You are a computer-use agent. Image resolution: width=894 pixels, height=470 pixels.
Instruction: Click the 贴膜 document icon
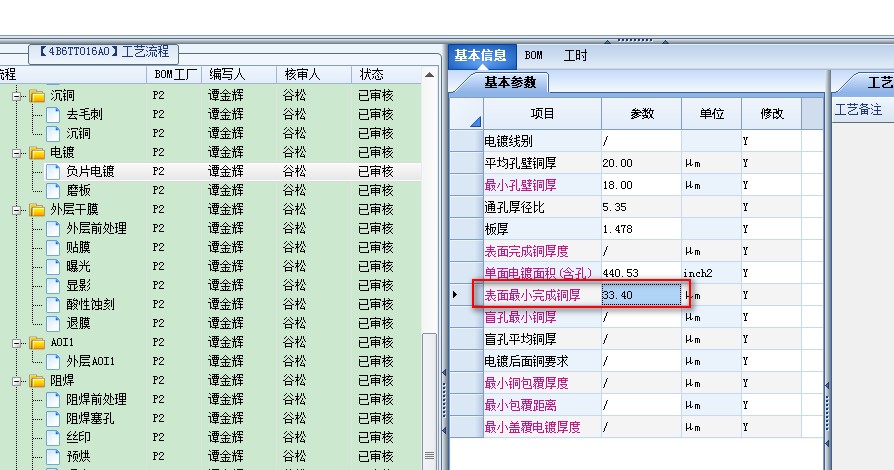click(x=53, y=248)
